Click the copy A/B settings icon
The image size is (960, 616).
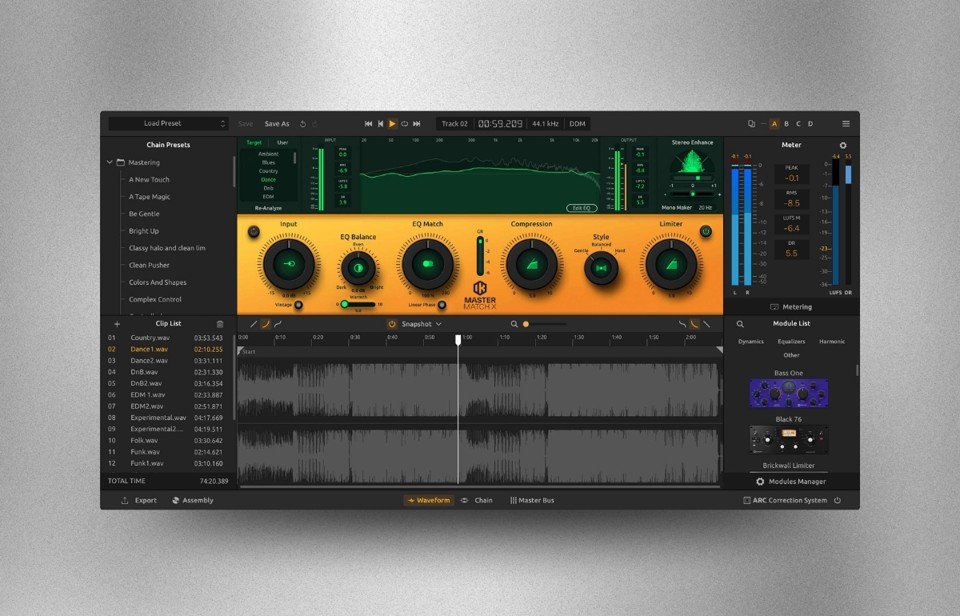(751, 124)
